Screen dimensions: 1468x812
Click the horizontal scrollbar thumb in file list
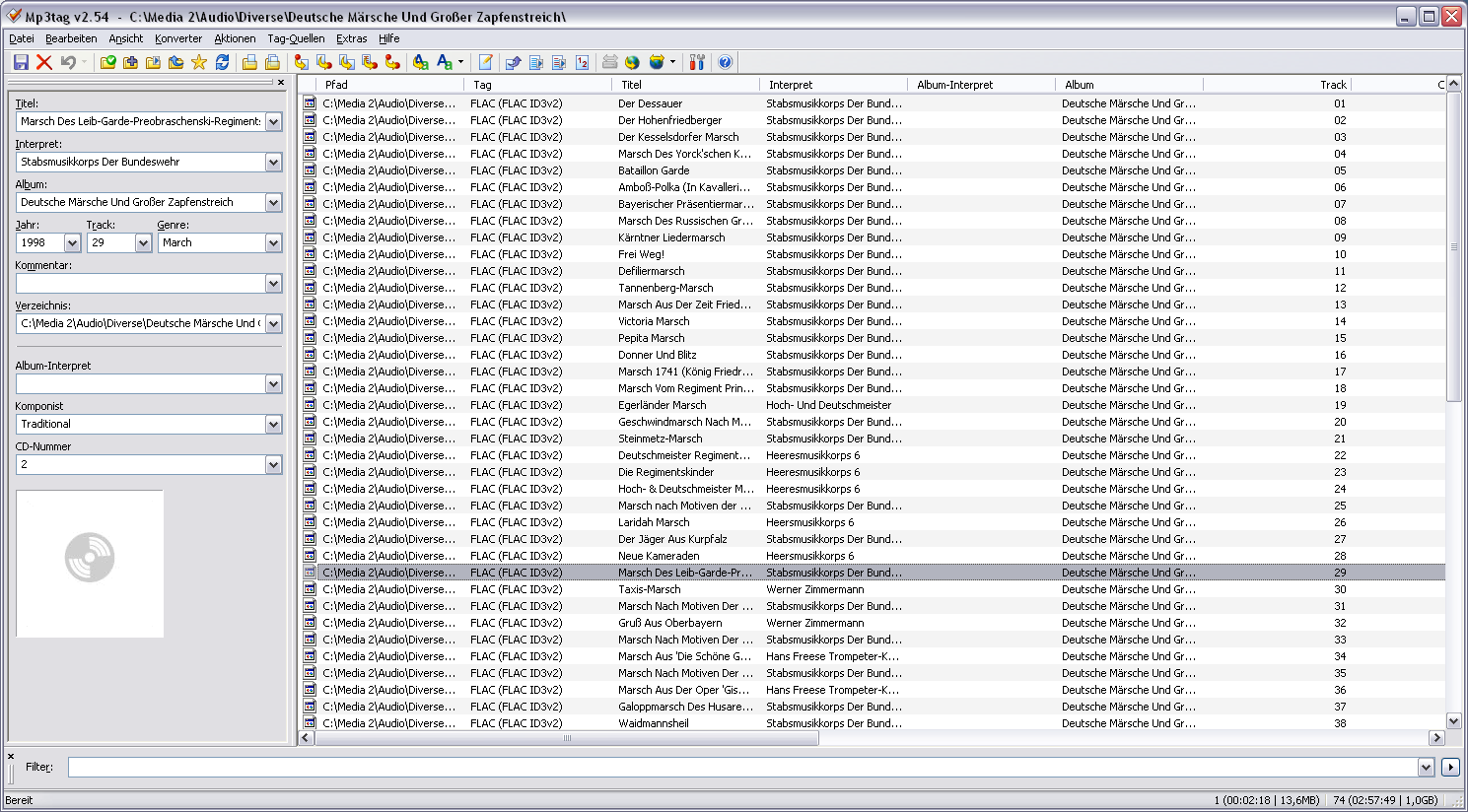point(566,737)
